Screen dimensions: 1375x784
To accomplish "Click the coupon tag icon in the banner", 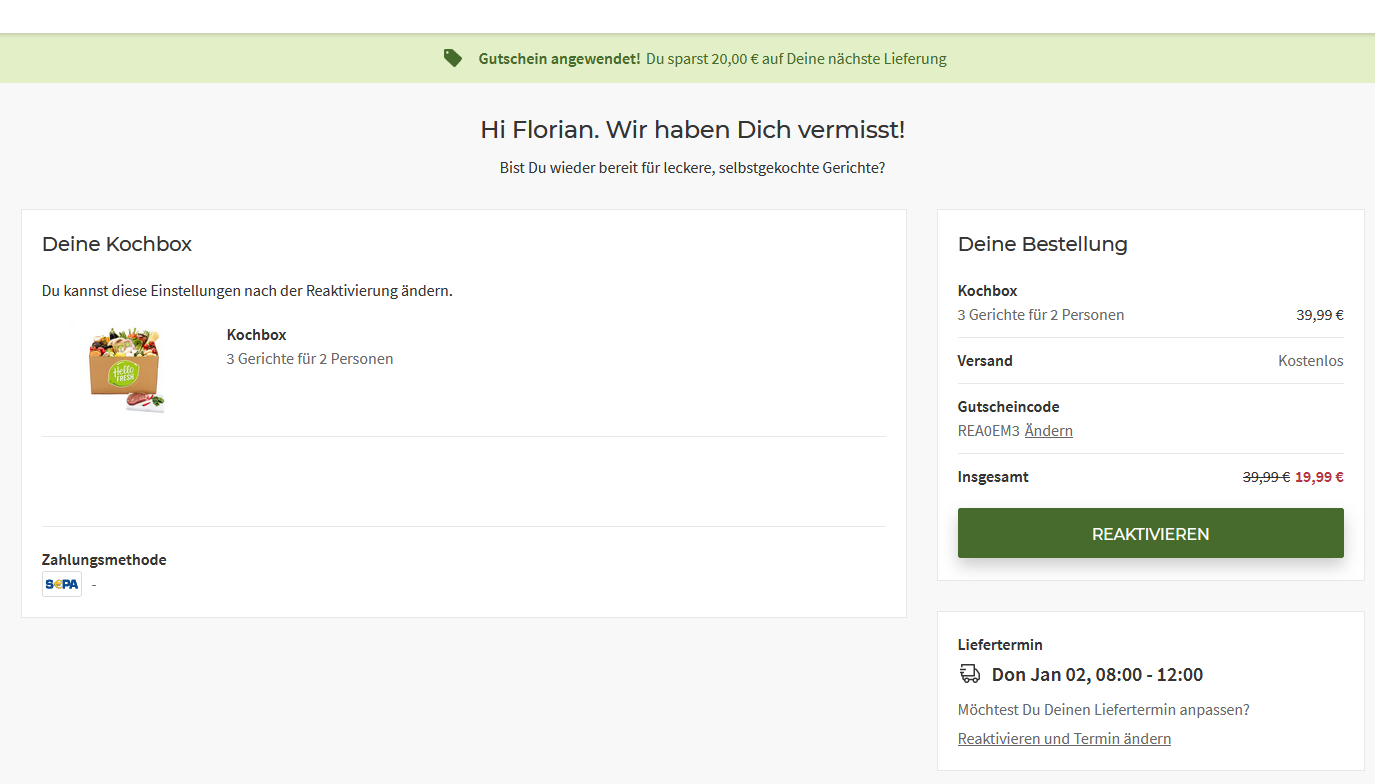I will [x=453, y=58].
